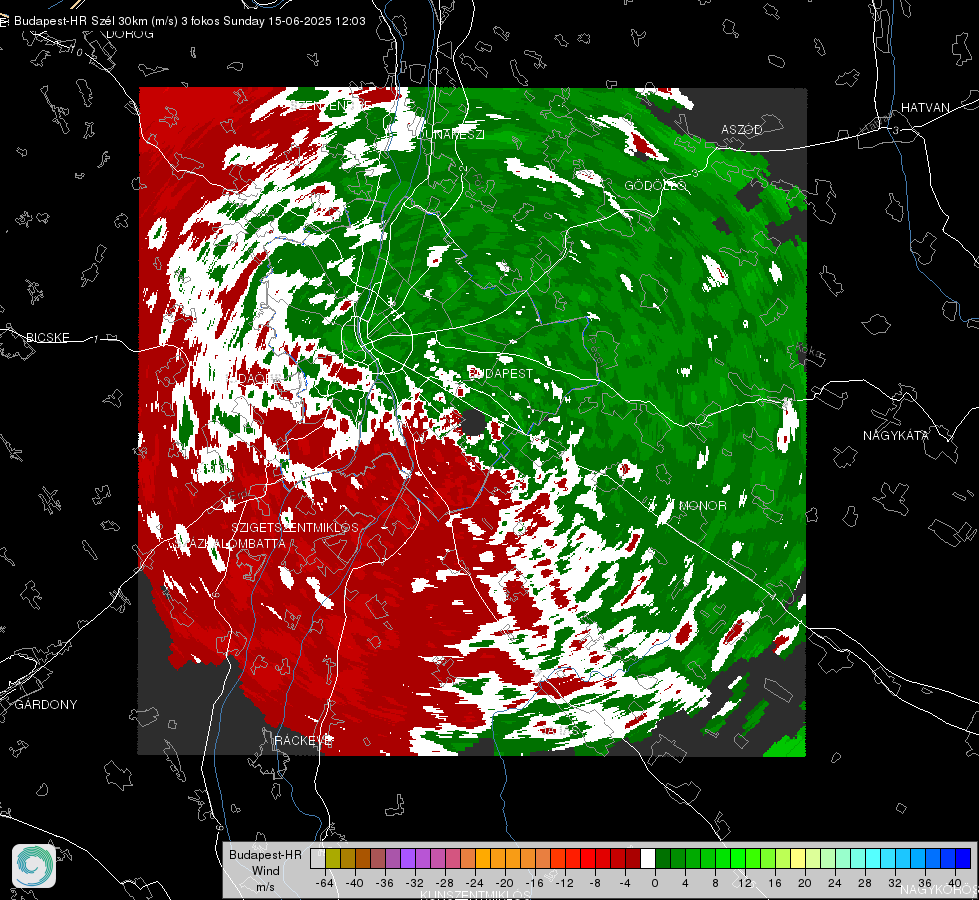Click the 32 legend value

[895, 883]
